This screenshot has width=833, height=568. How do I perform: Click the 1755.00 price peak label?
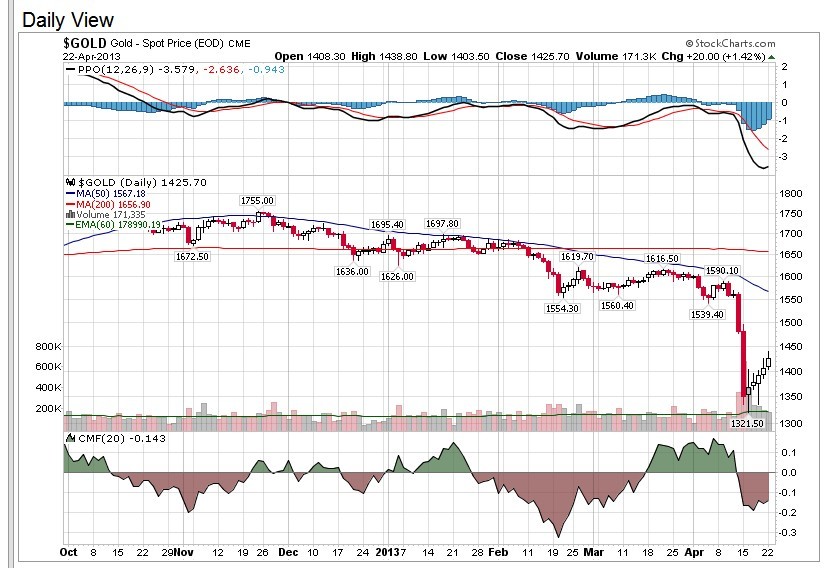point(256,201)
